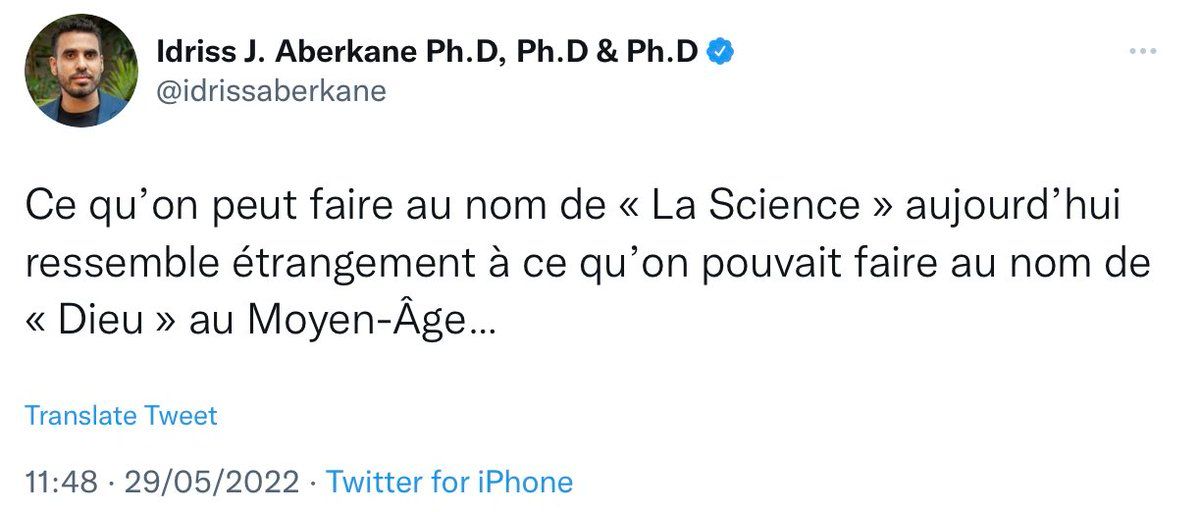The image size is (1200, 512).
Task: Open the tweet's three-dot more options menu
Action: pos(1143,52)
